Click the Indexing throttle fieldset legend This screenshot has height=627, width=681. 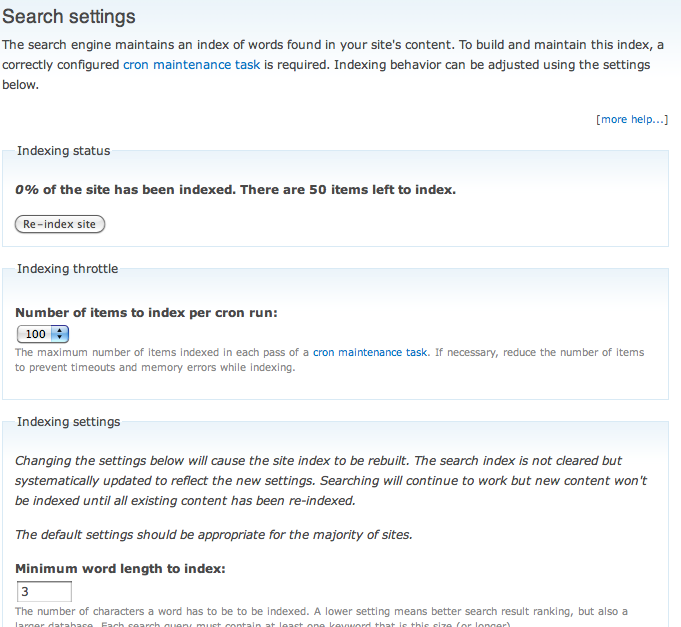click(67, 269)
